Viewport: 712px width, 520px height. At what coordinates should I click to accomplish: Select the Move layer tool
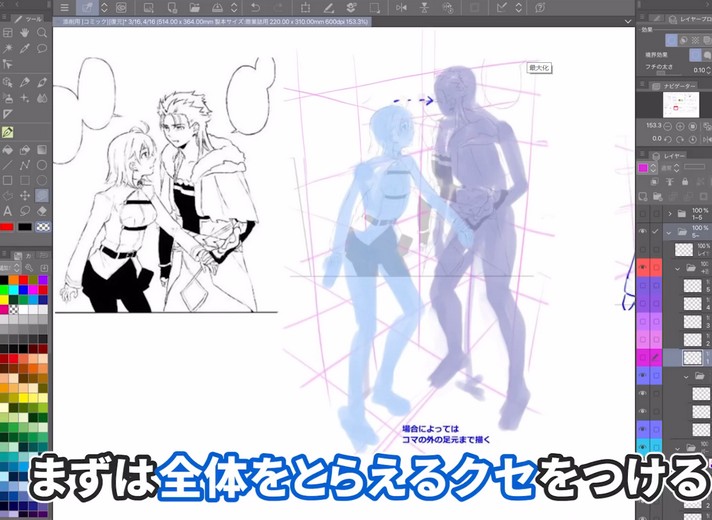25,196
